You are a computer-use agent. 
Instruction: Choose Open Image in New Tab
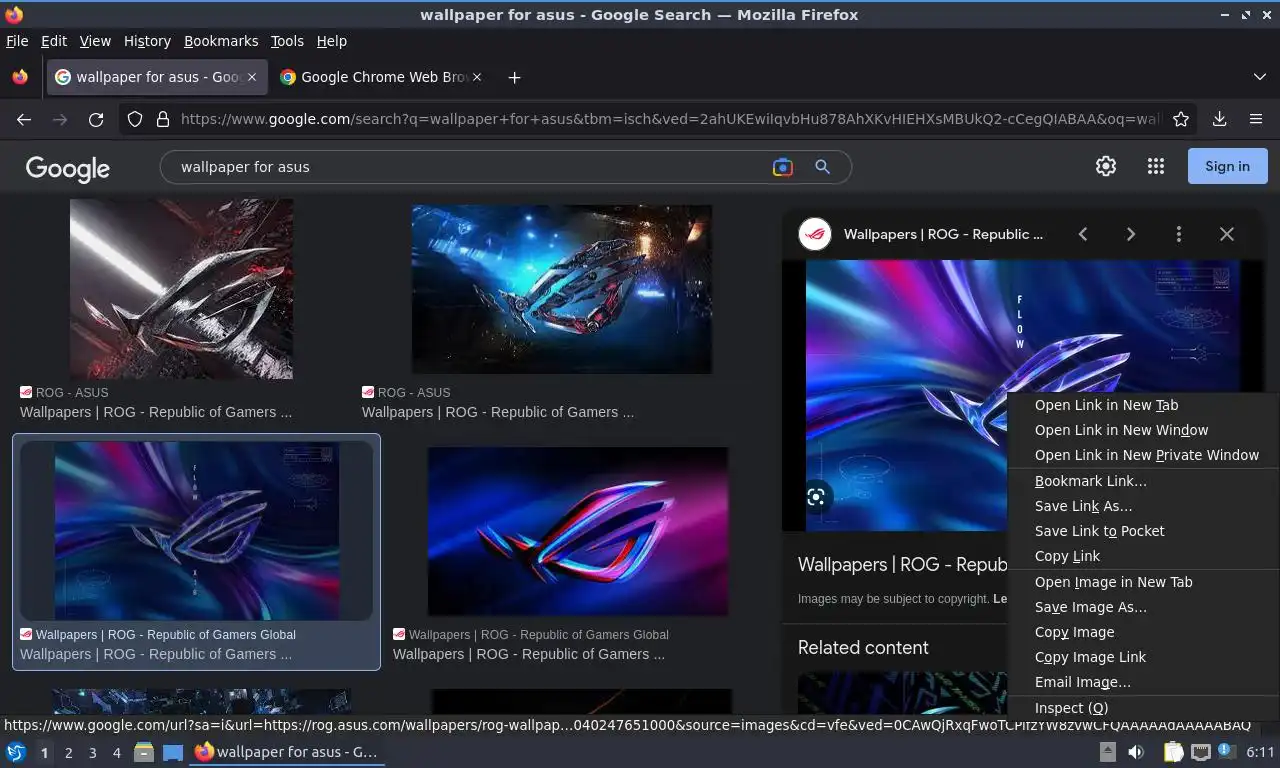[1143, 582]
